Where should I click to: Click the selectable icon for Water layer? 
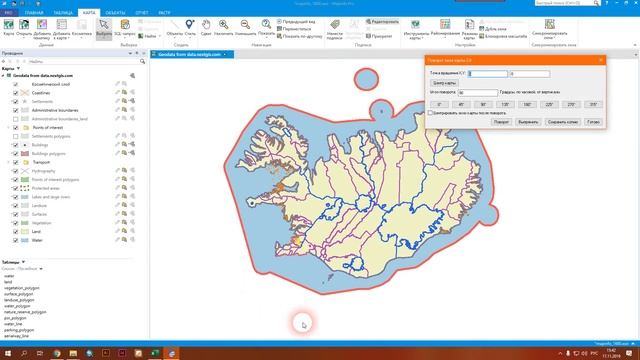(x=124, y=240)
